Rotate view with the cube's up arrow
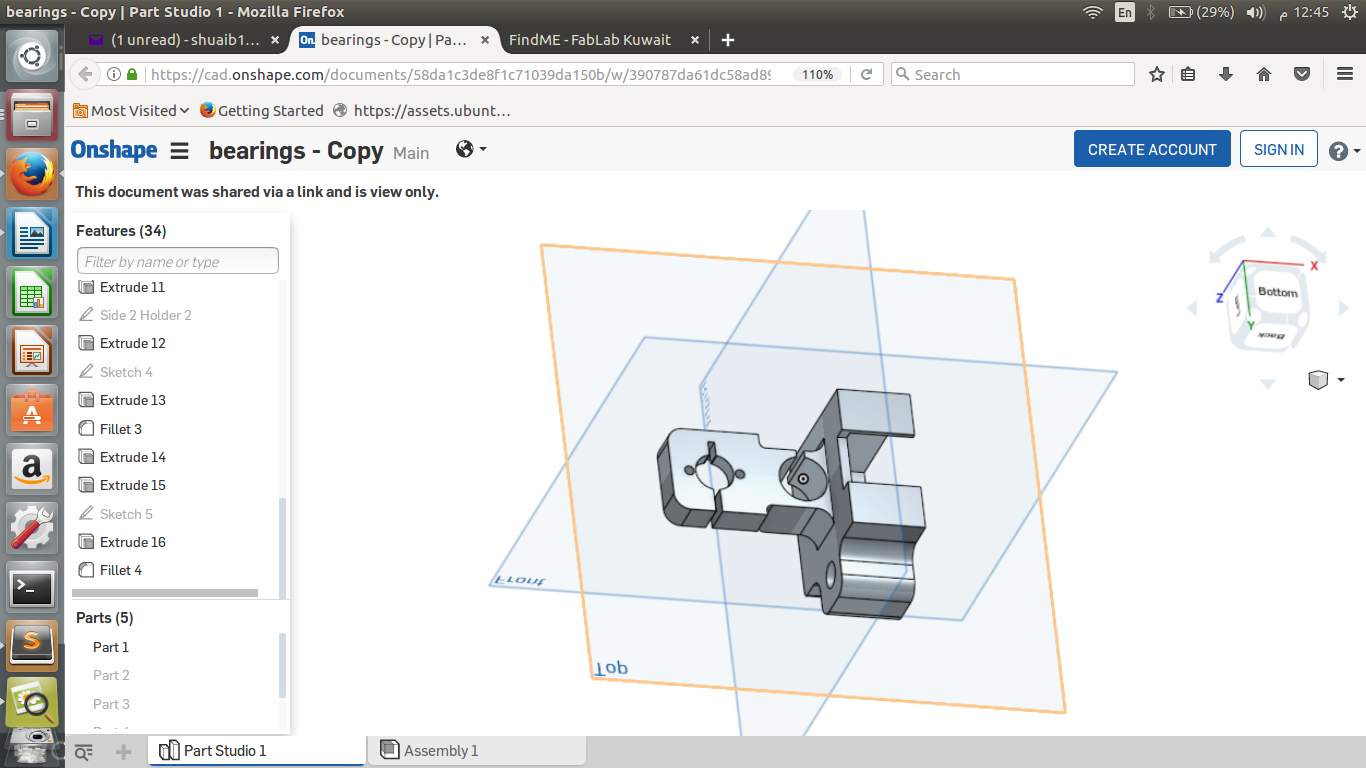This screenshot has width=1366, height=768. coord(1268,232)
